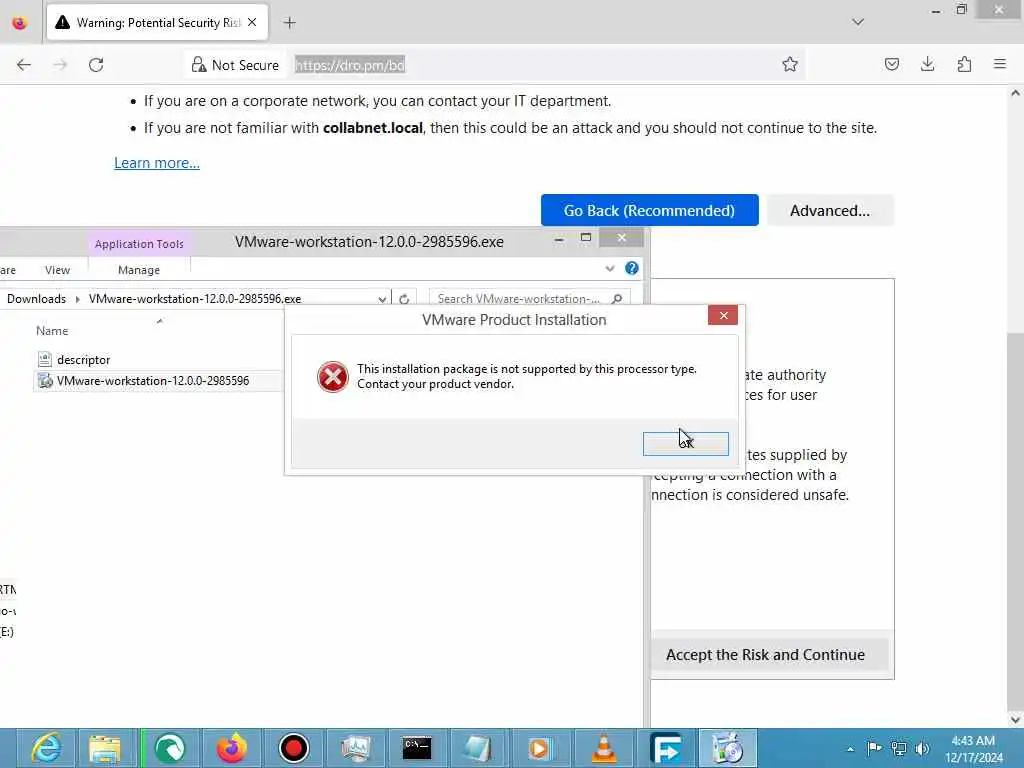Maximize the VMware-workstation Explorer window
1024x768 pixels.
pyautogui.click(x=586, y=238)
